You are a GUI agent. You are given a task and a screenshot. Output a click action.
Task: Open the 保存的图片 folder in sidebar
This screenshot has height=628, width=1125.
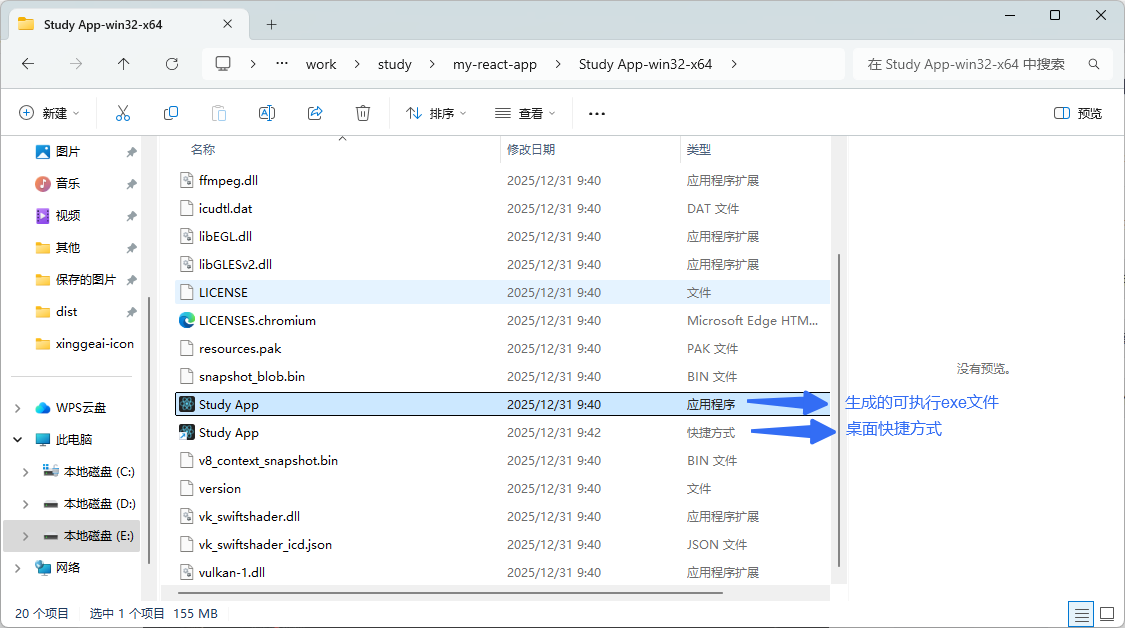tap(75, 279)
